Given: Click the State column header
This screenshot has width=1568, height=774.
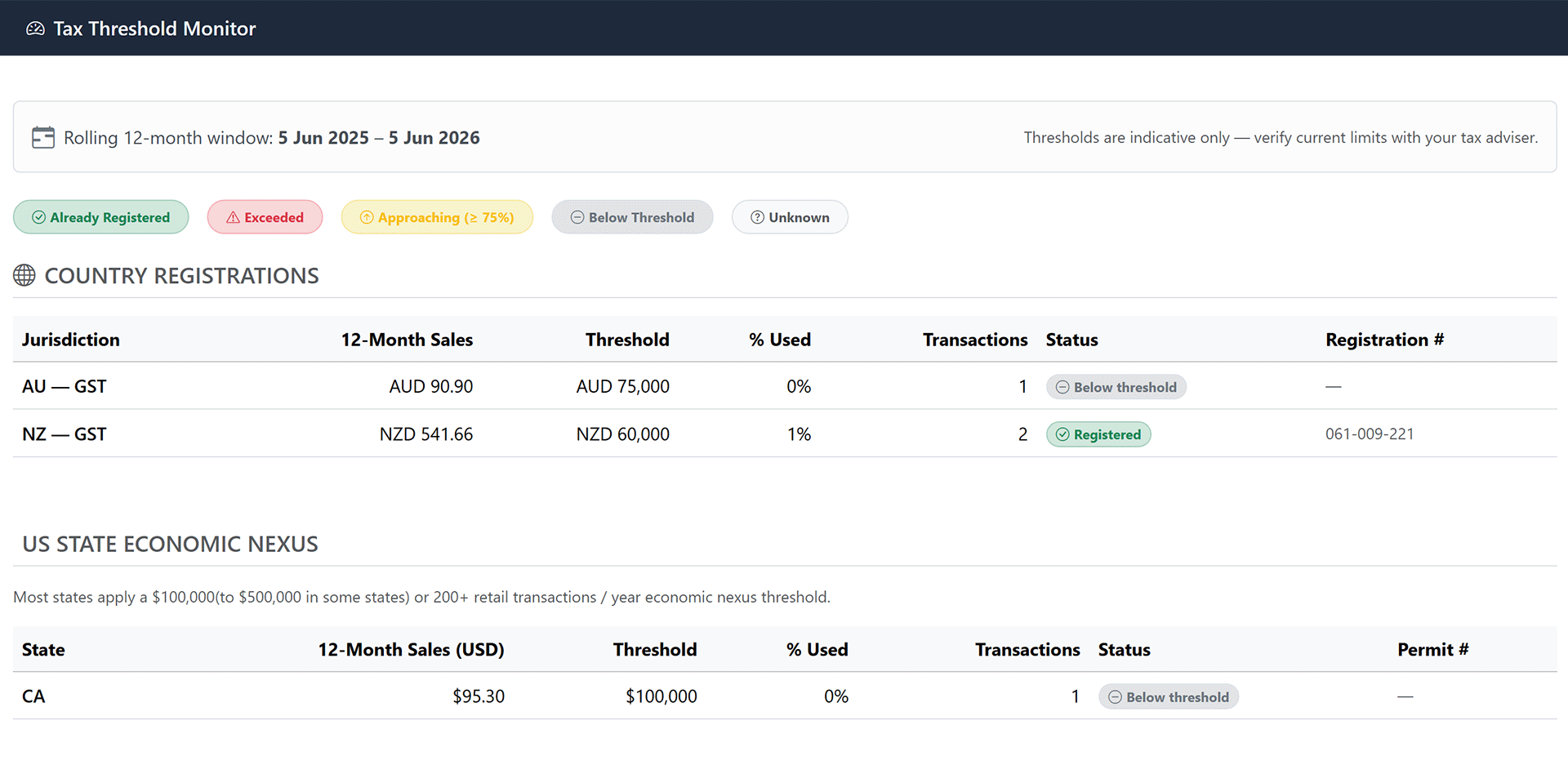Looking at the screenshot, I should click(x=43, y=650).
